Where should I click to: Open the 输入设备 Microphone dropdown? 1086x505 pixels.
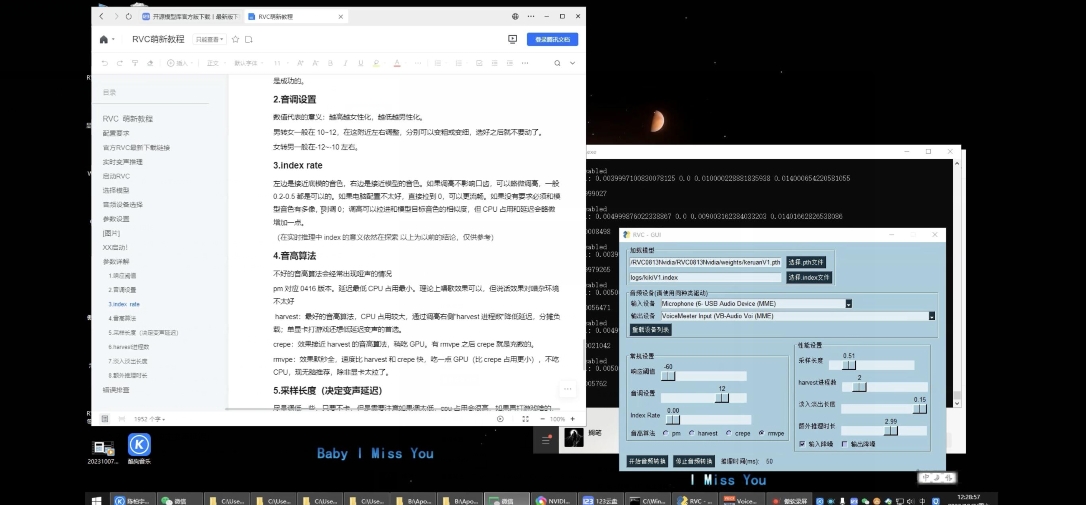[848, 303]
